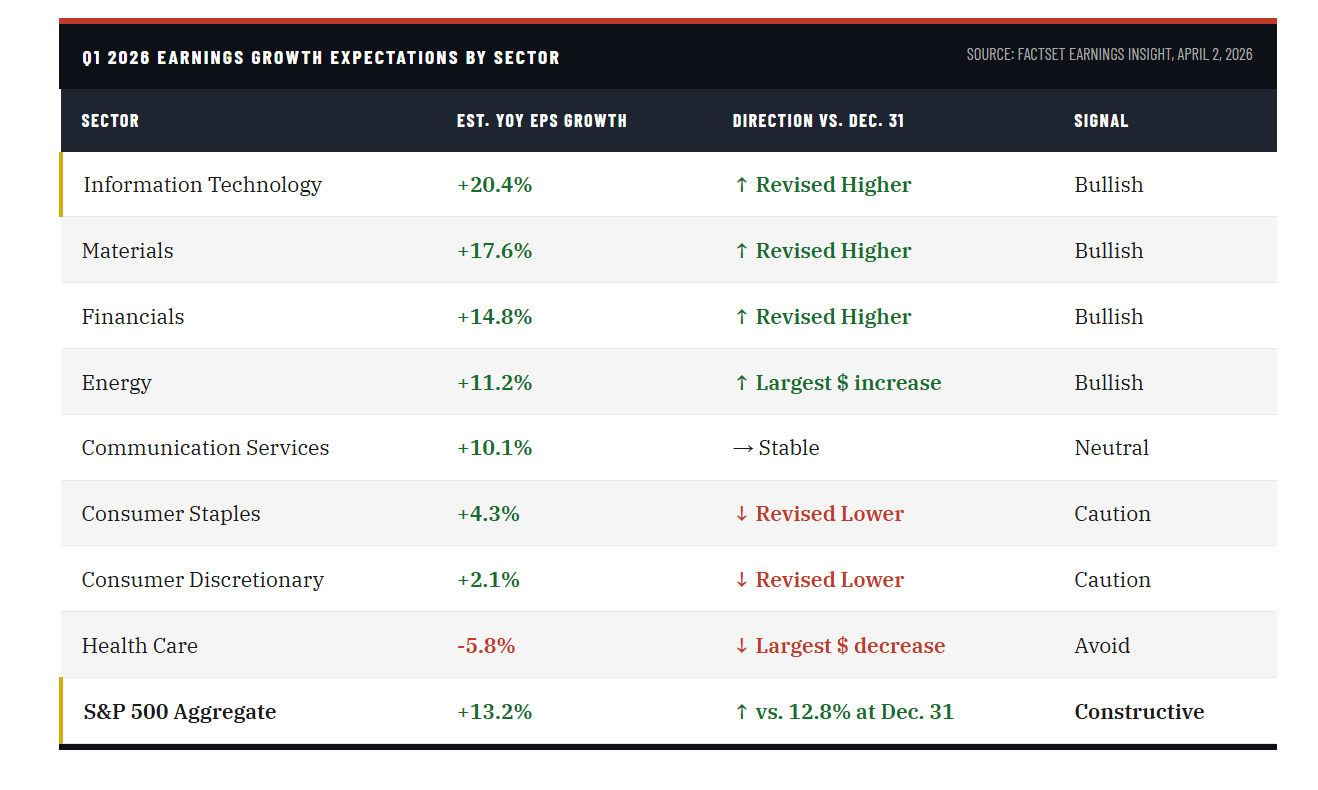Click the Direction vs. Dec. 31 header
The width and height of the screenshot is (1318, 790).
(x=818, y=121)
